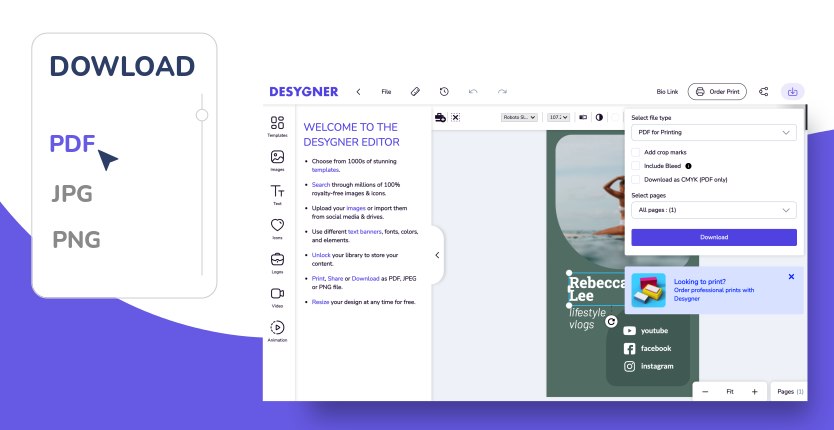Click the templates link
834x430 pixels.
click(325, 170)
